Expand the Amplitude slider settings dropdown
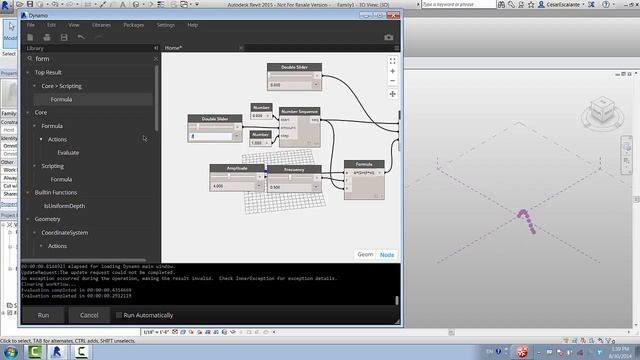The width and height of the screenshot is (640, 360). 259,186
